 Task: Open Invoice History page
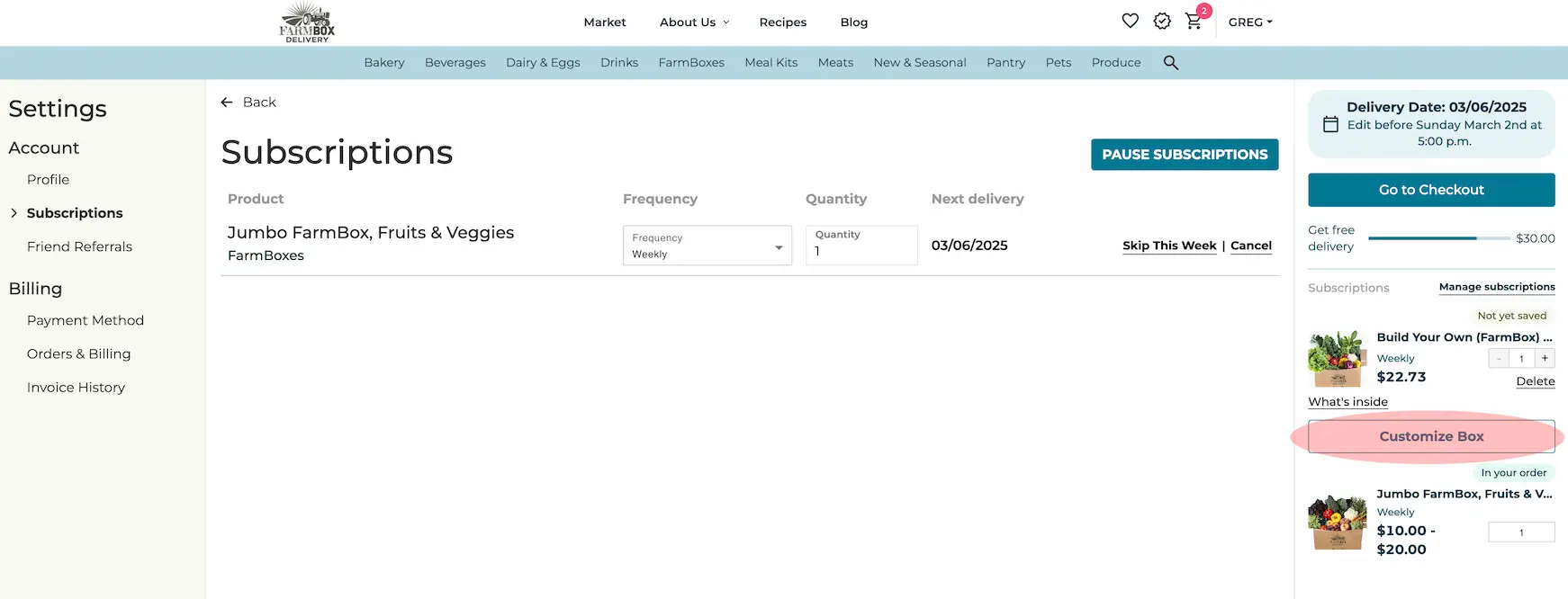coord(77,388)
